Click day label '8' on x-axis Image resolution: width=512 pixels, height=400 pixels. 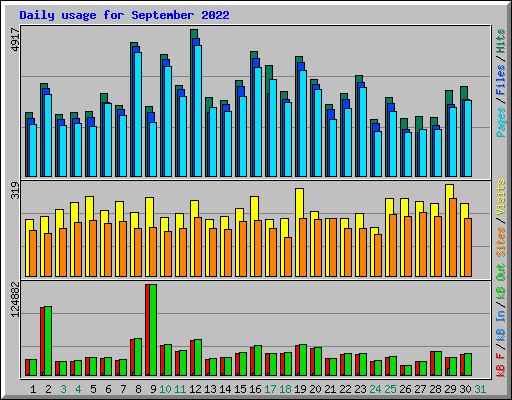138,389
